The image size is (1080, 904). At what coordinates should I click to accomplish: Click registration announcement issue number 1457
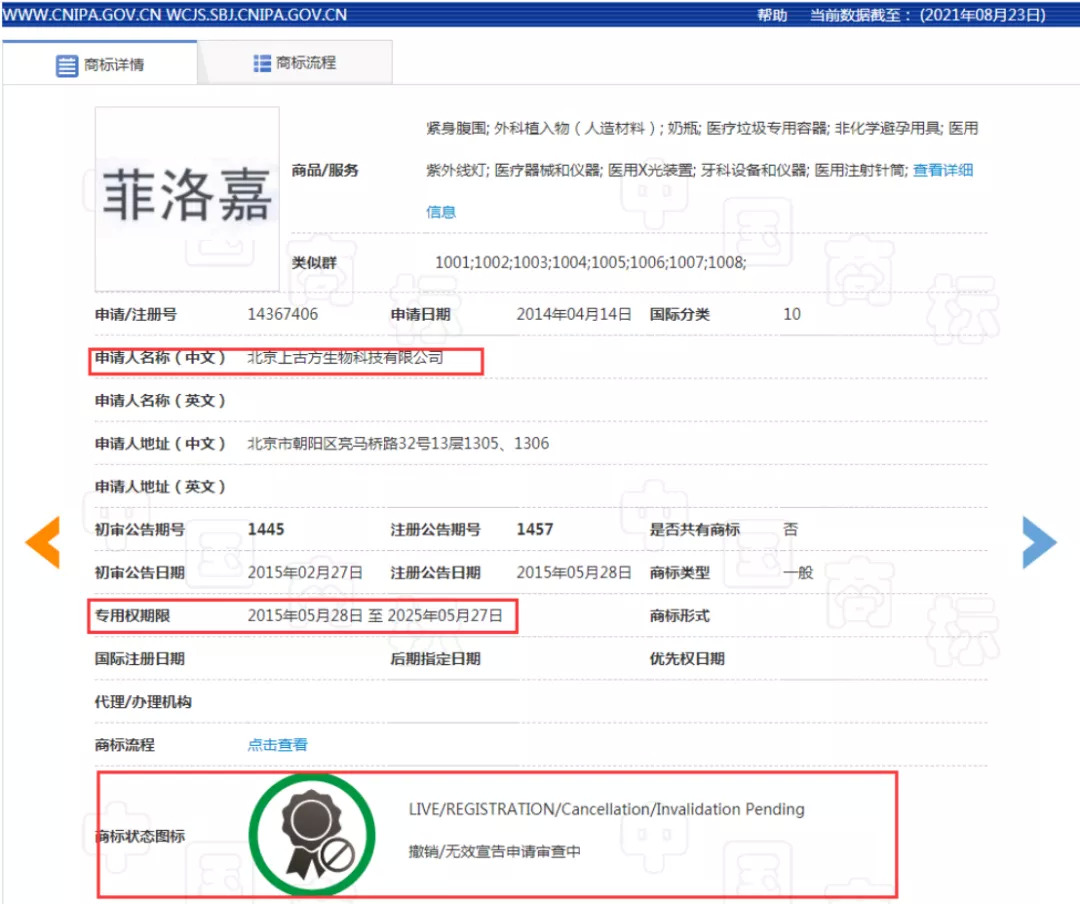(x=535, y=529)
